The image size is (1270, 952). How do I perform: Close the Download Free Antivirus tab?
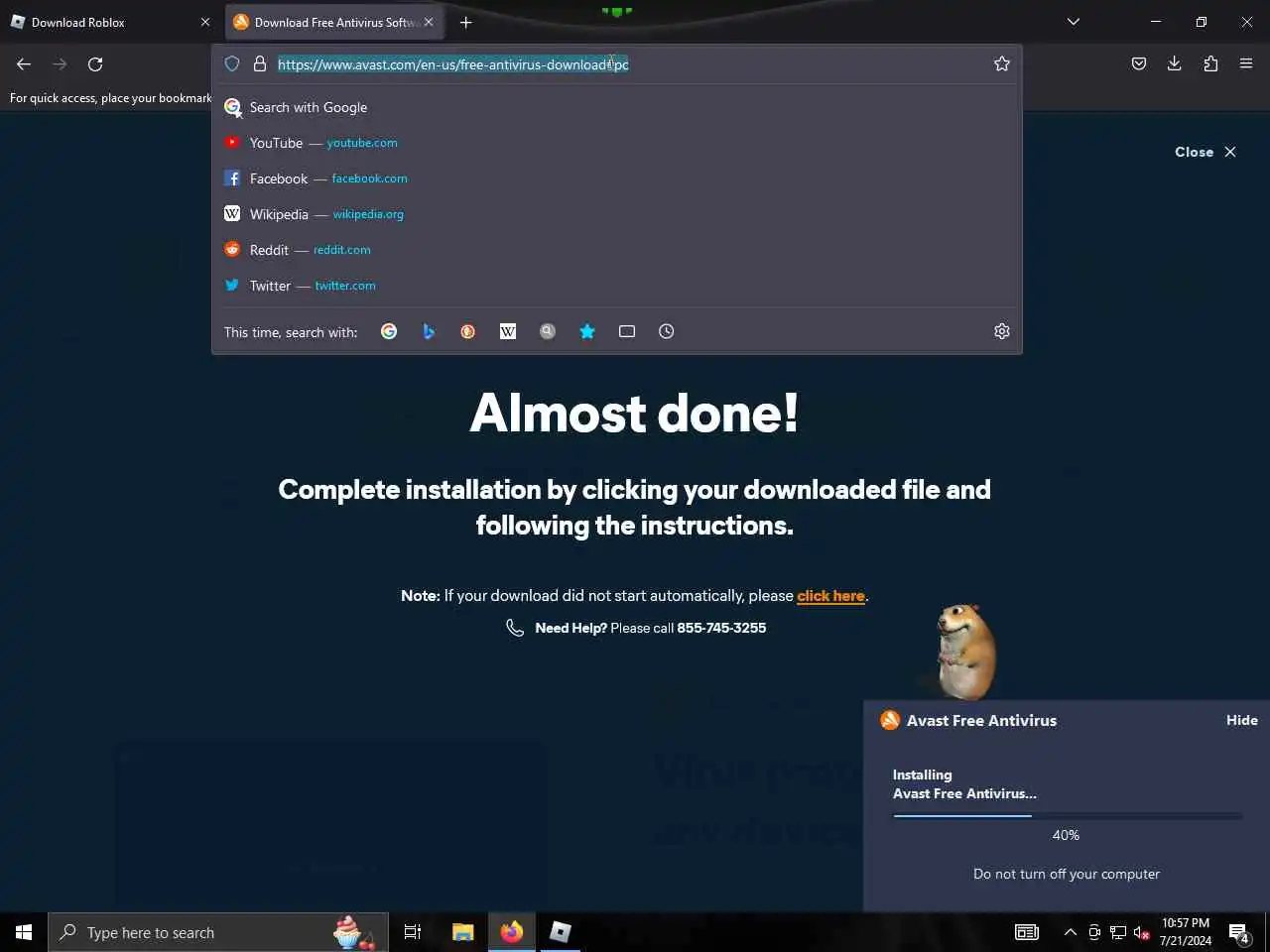pyautogui.click(x=429, y=22)
